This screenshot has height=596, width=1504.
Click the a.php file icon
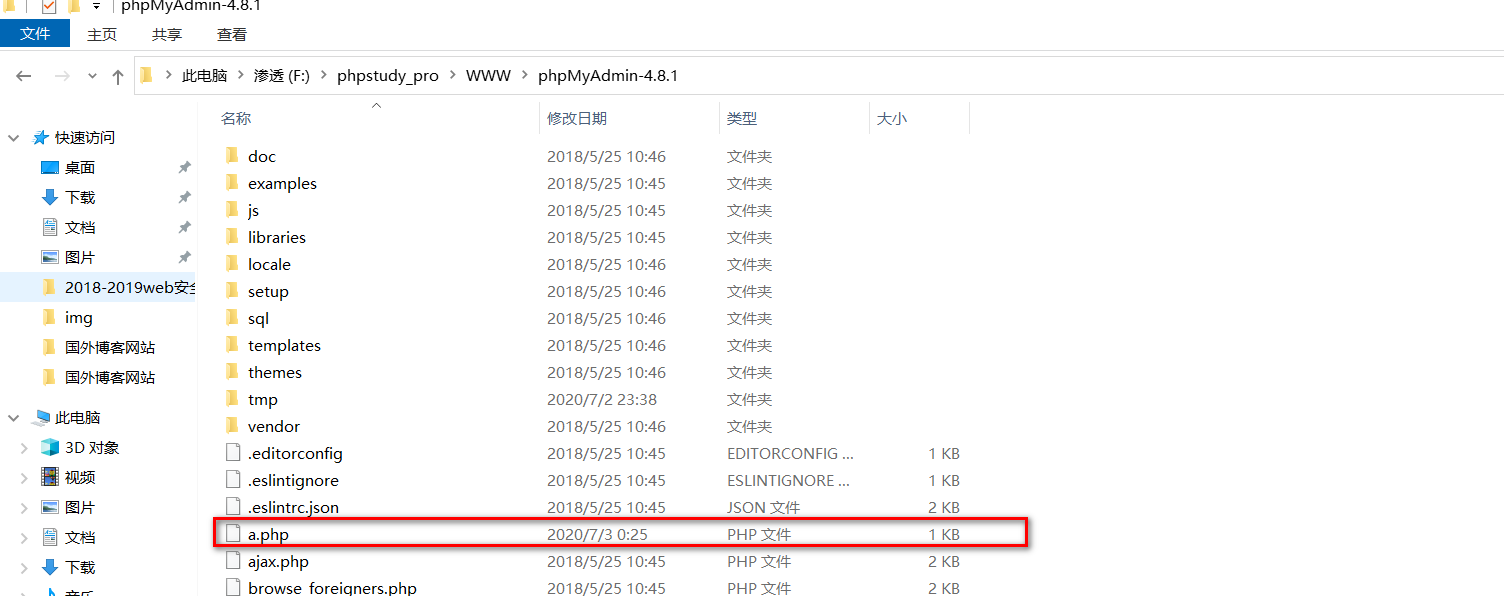pyautogui.click(x=233, y=534)
